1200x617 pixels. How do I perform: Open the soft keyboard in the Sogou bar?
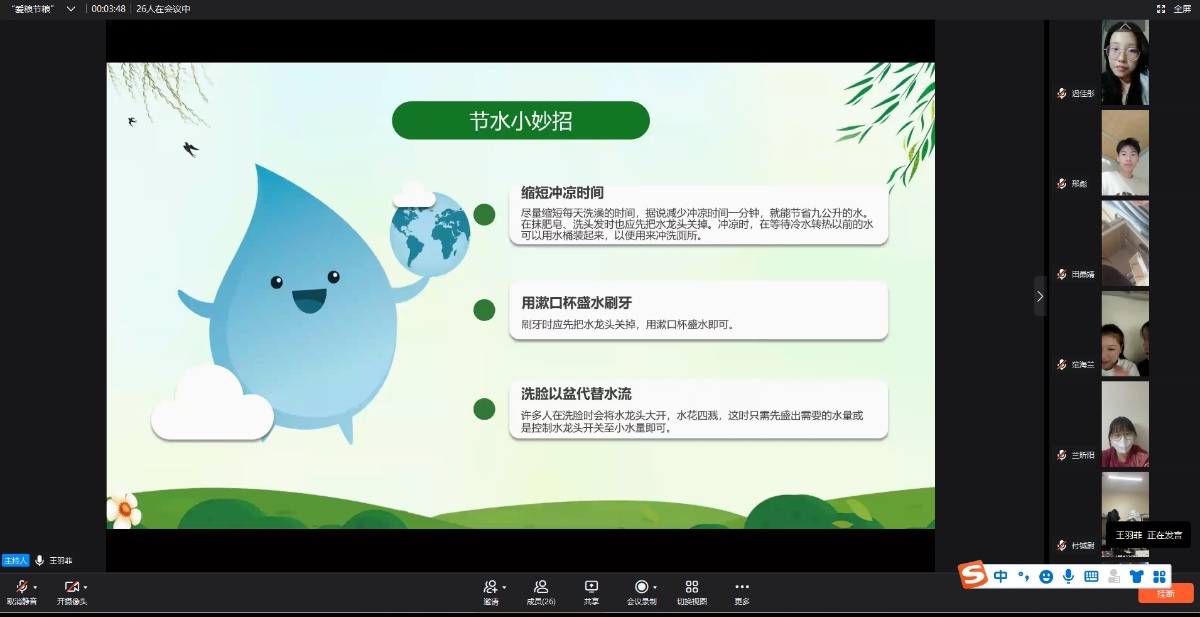[1091, 576]
